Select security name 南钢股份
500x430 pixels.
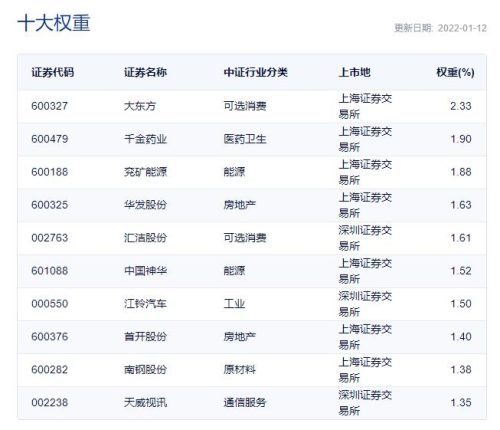(x=145, y=369)
